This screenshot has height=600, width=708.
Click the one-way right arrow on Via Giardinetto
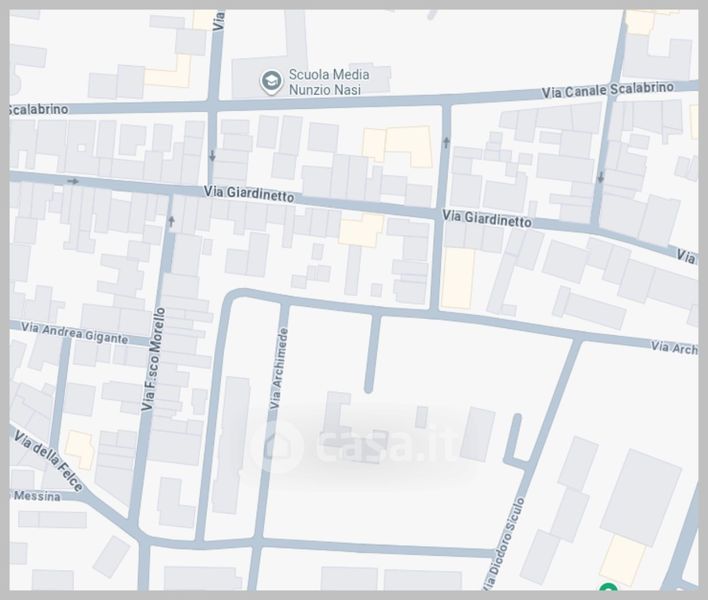pos(73,181)
